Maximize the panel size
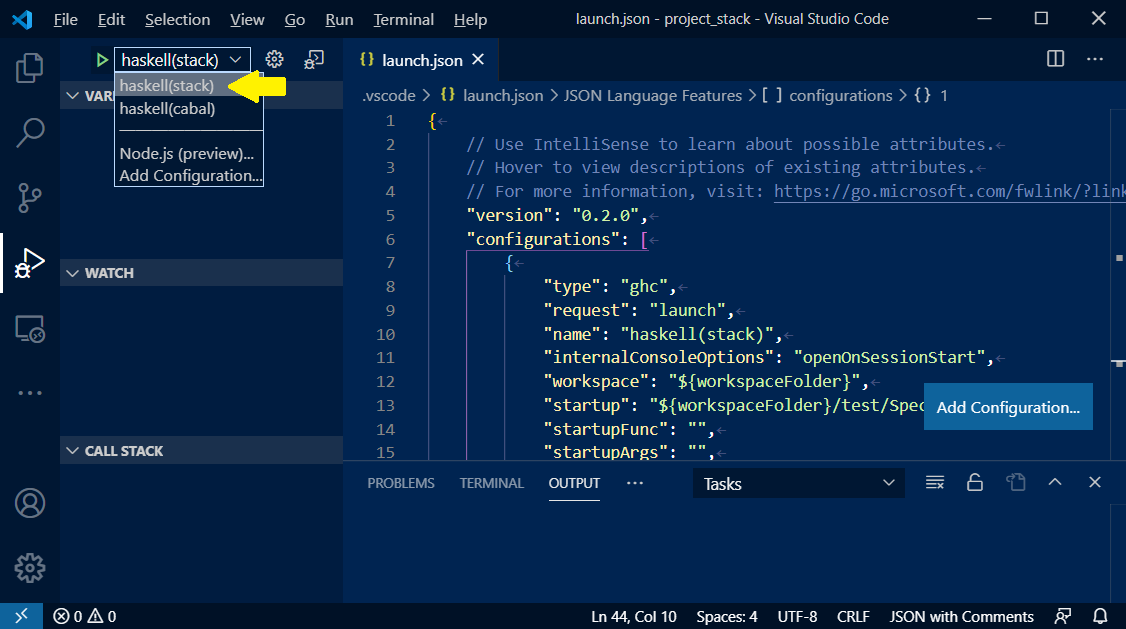This screenshot has height=629, width=1126. (1055, 483)
